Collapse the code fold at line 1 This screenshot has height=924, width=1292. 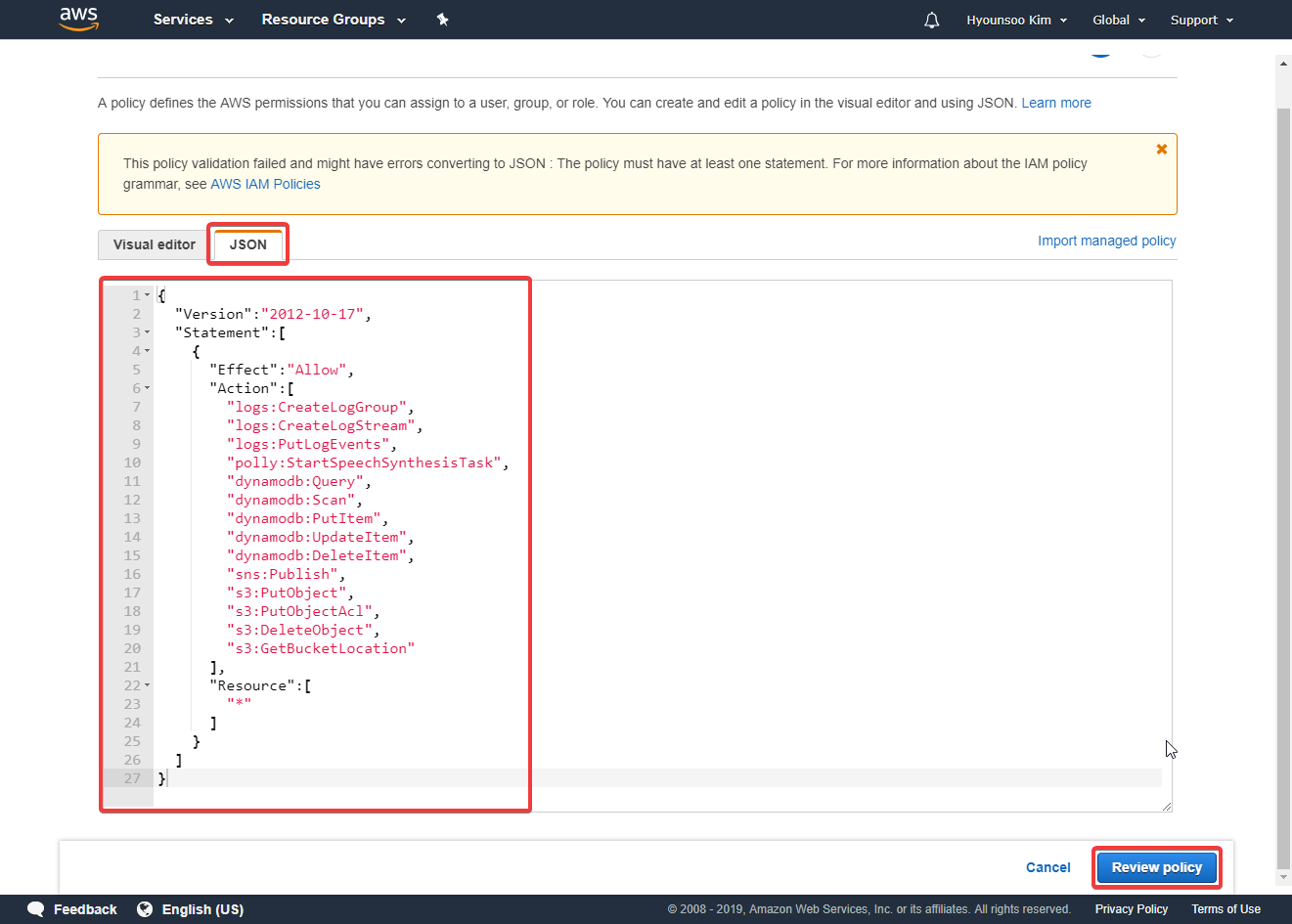[148, 295]
